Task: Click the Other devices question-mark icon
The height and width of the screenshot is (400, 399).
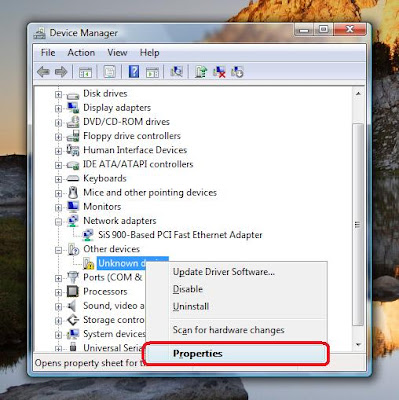Action: (73, 249)
